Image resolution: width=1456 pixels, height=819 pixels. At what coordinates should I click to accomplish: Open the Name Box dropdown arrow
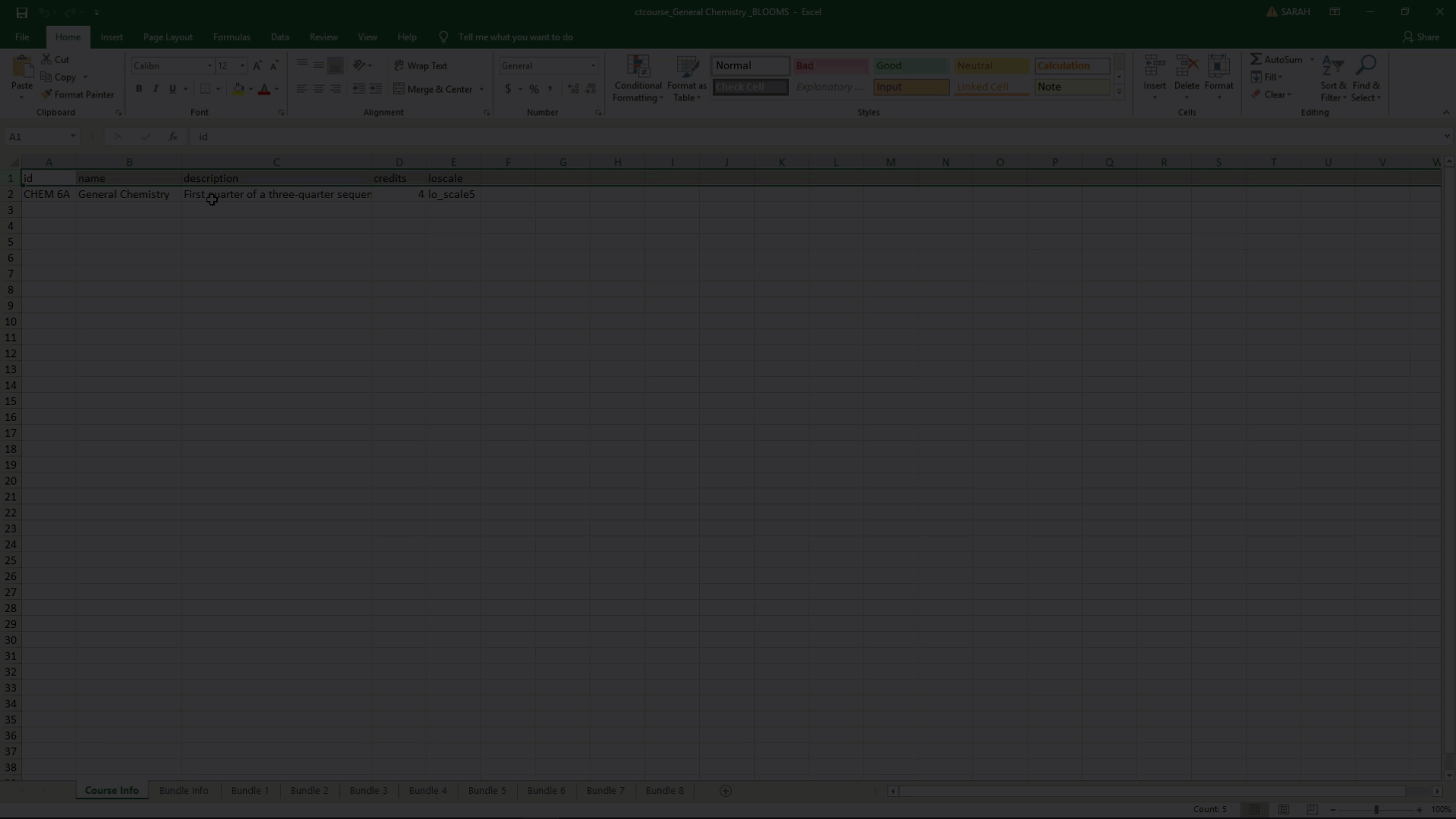73,137
